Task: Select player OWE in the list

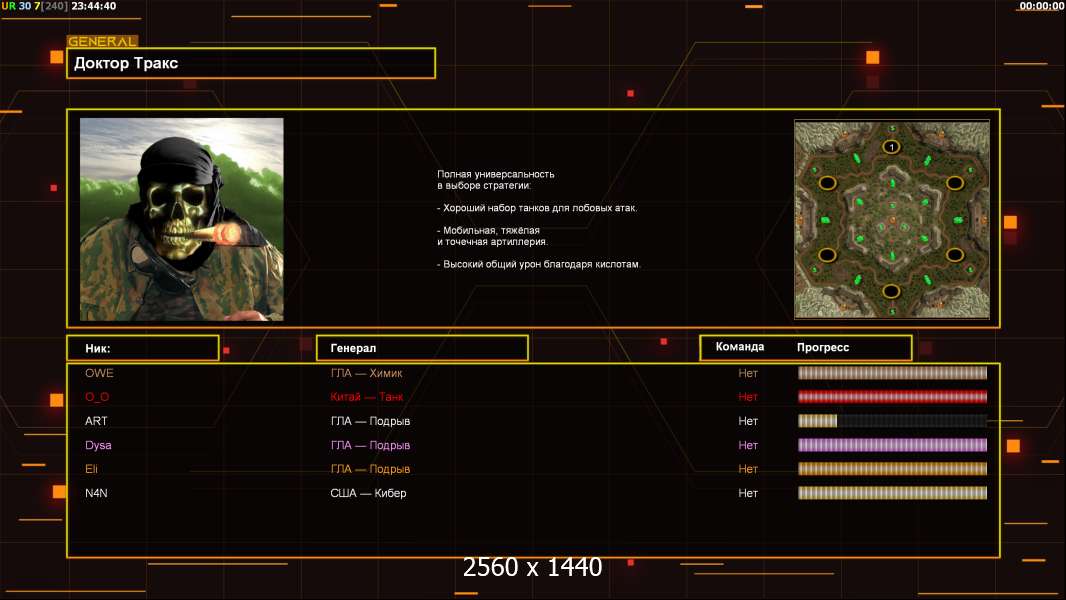Action: click(x=99, y=373)
